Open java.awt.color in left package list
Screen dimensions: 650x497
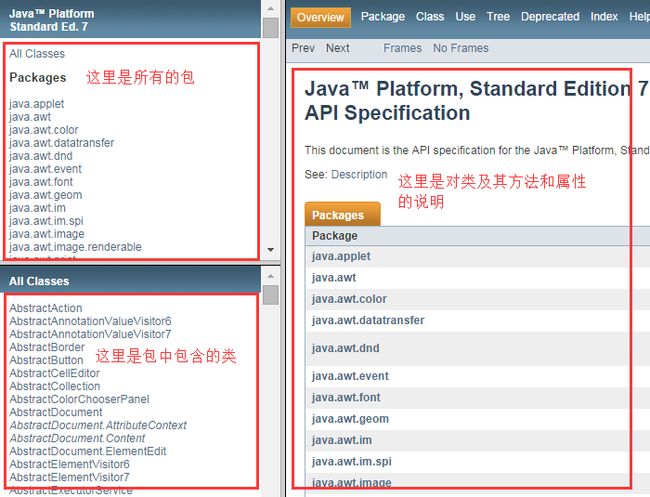(44, 130)
